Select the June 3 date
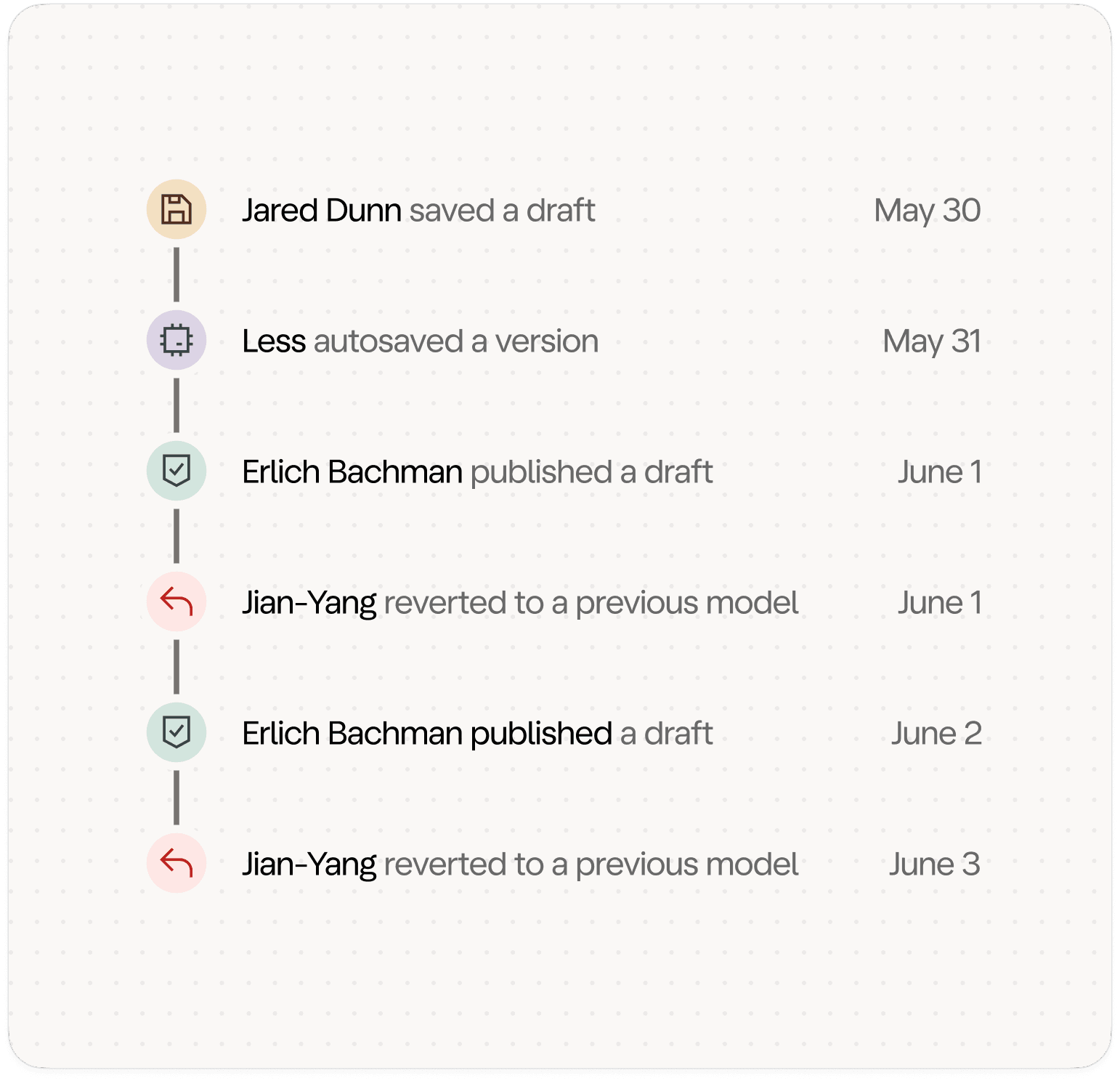This screenshot has width=1120, height=1081. pos(935,865)
